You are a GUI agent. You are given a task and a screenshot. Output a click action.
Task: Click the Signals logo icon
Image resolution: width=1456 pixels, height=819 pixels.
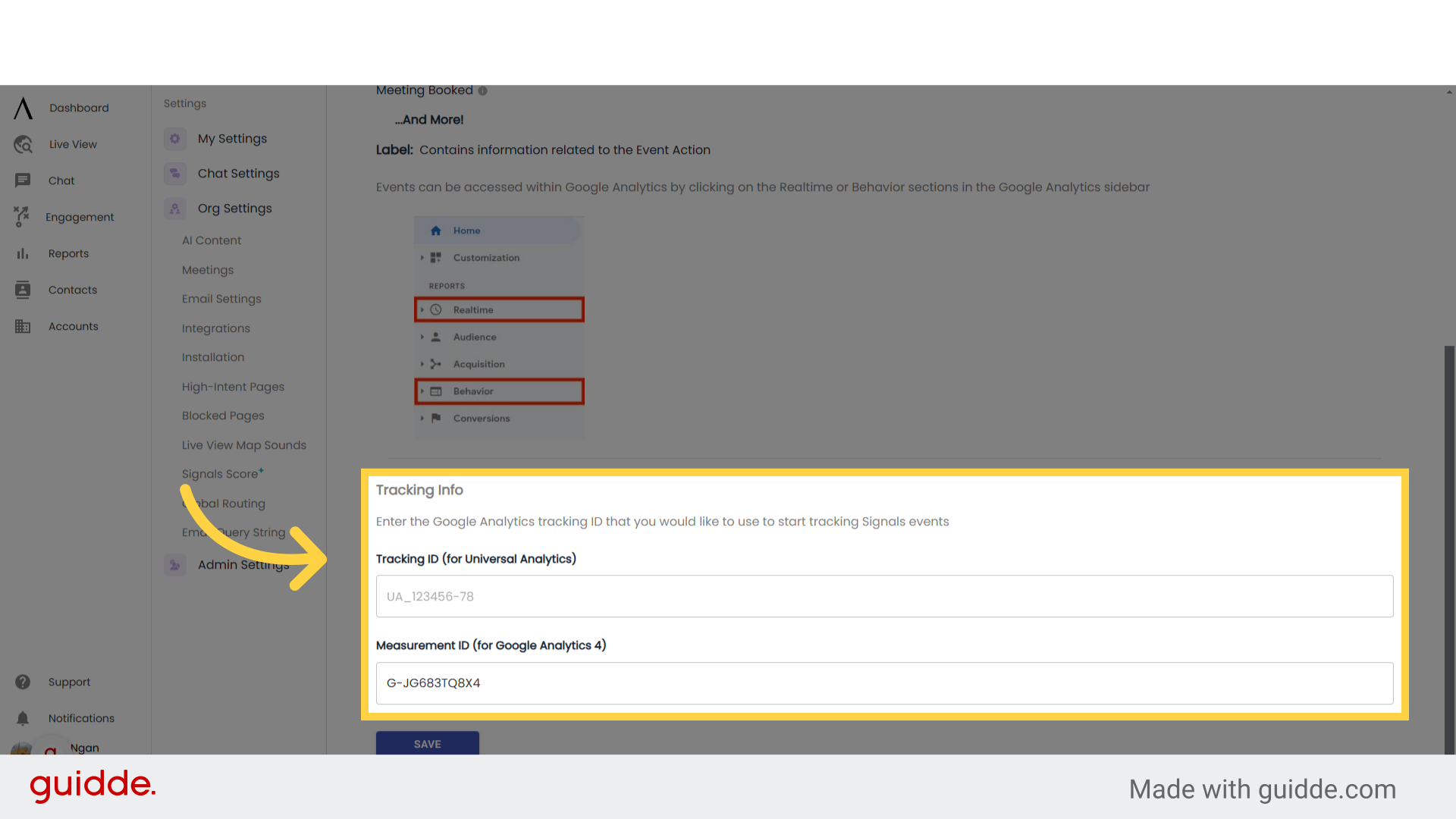[x=24, y=108]
